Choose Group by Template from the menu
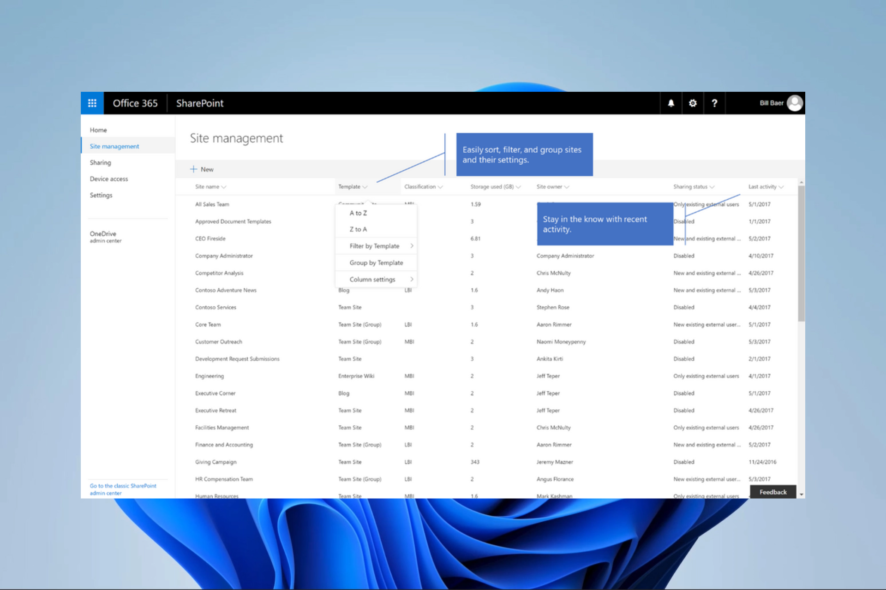 (x=377, y=263)
